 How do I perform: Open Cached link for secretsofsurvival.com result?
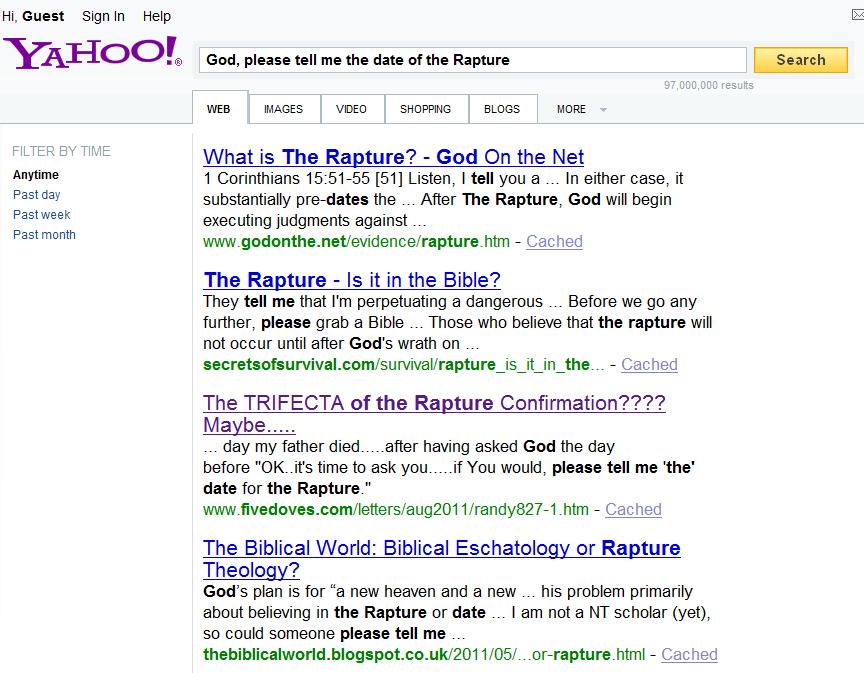click(x=649, y=364)
